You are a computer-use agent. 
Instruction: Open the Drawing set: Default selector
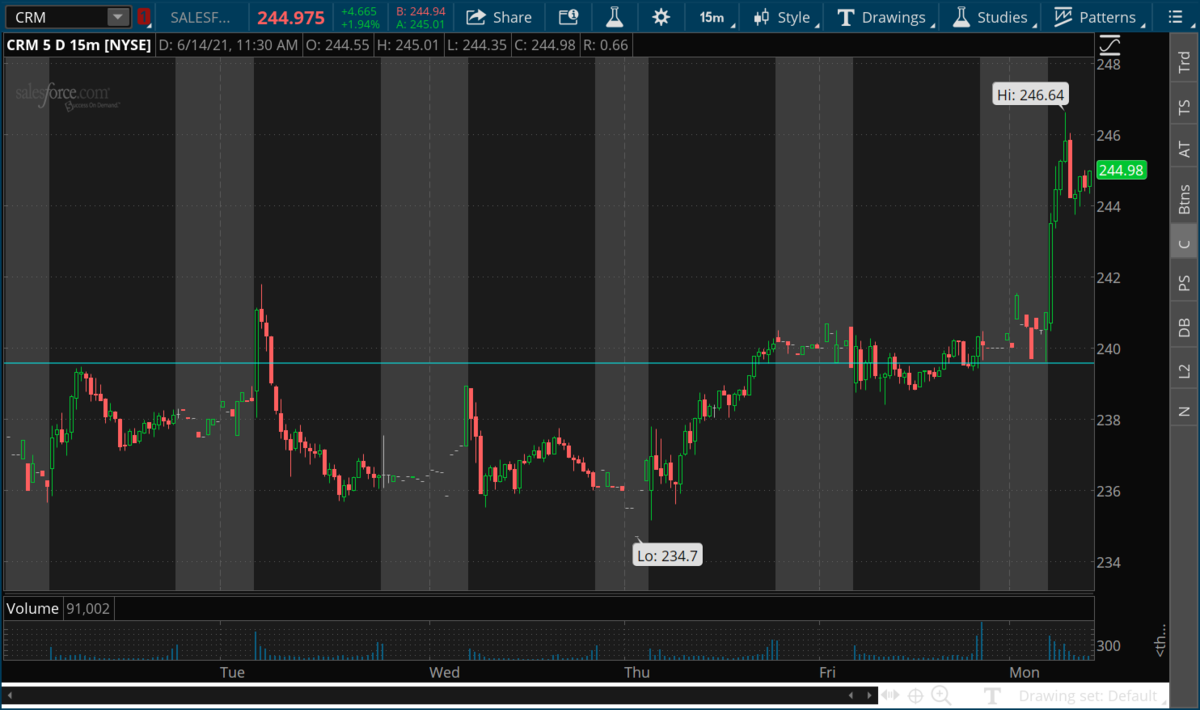tap(1095, 695)
